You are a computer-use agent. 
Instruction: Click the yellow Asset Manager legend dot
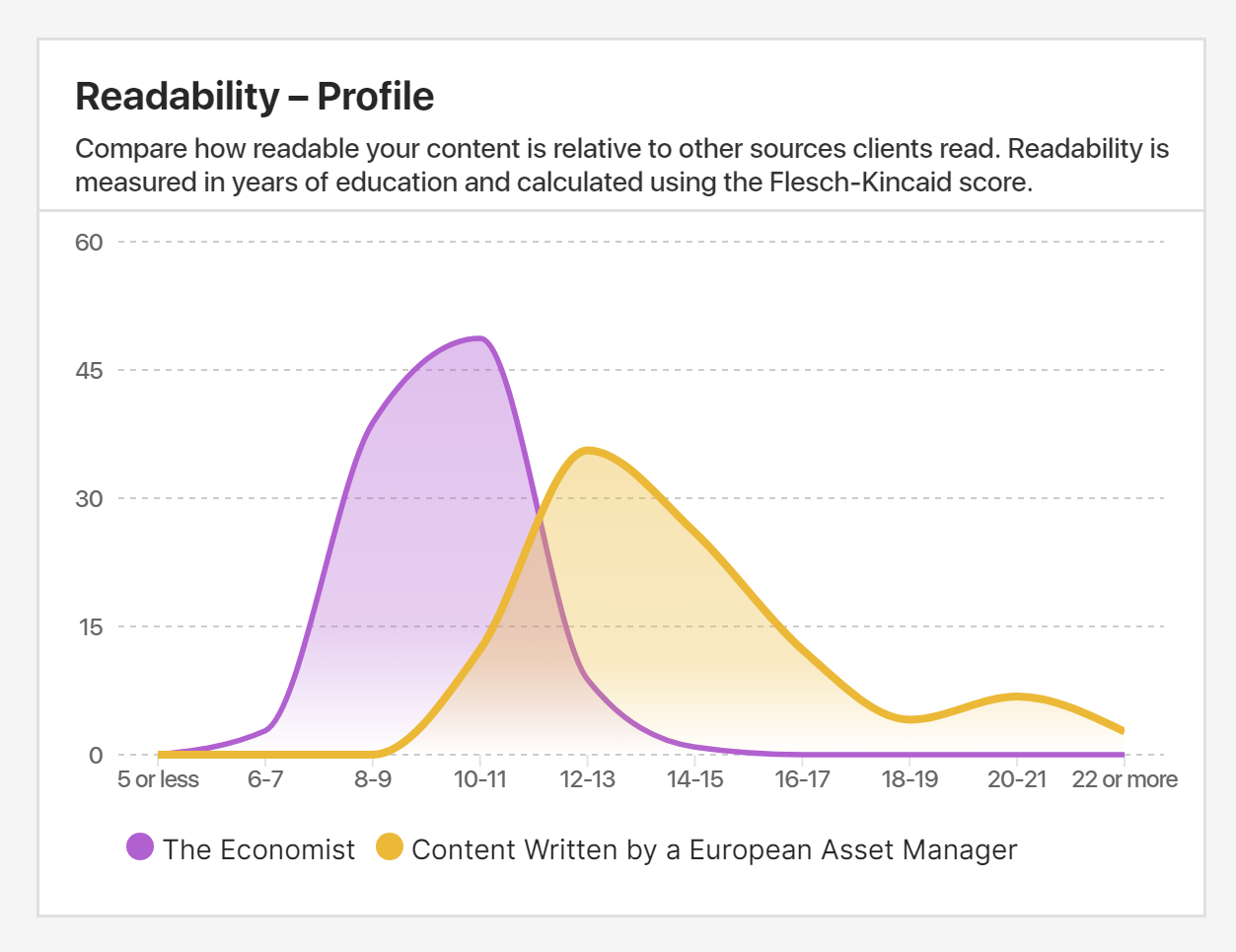[x=390, y=846]
